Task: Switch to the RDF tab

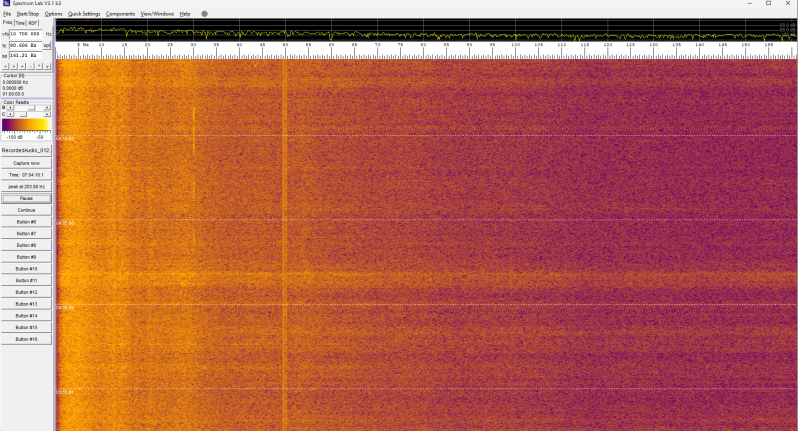Action: (33, 23)
